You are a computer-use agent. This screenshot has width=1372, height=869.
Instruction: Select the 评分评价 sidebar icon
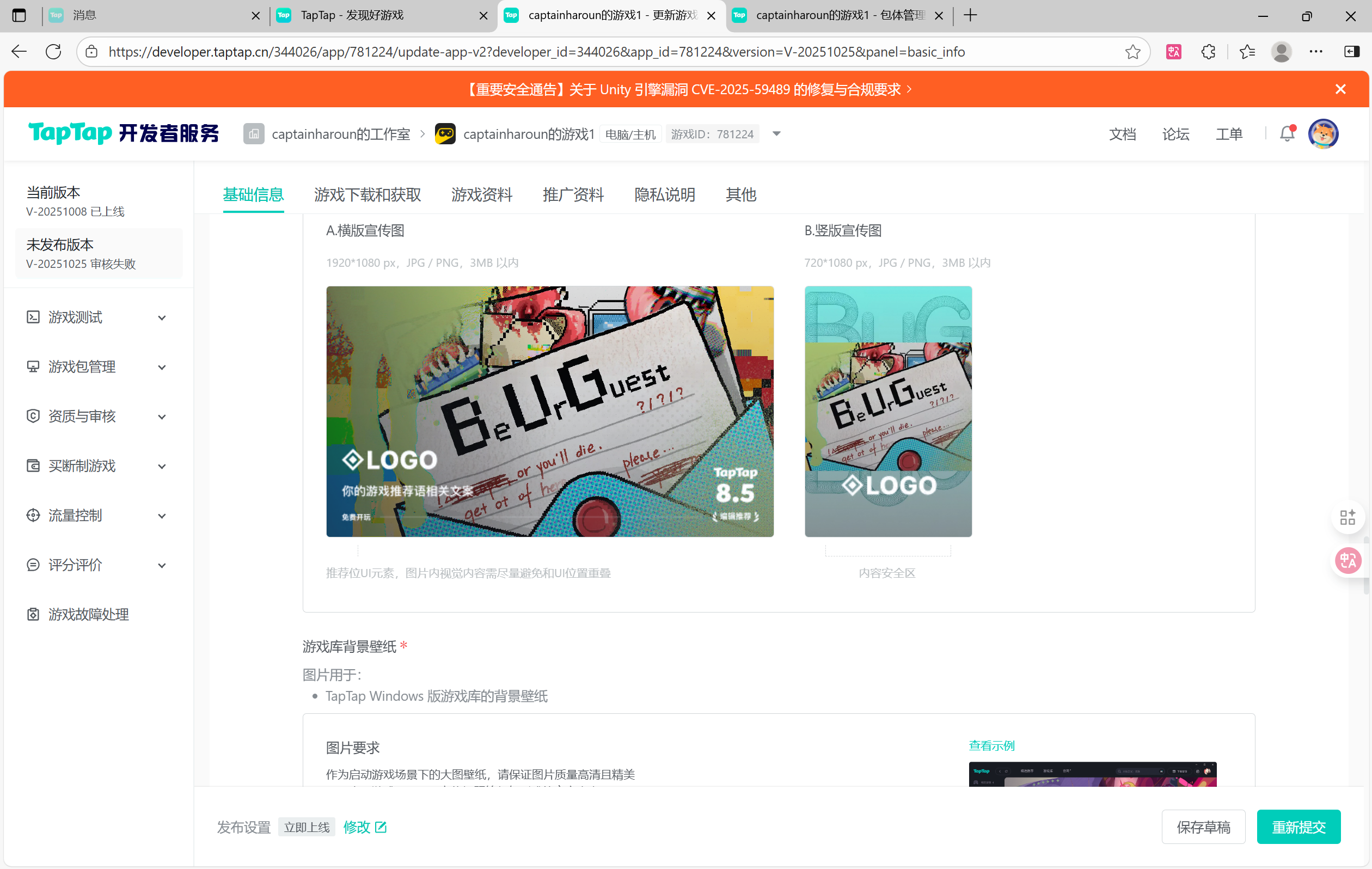[33, 565]
